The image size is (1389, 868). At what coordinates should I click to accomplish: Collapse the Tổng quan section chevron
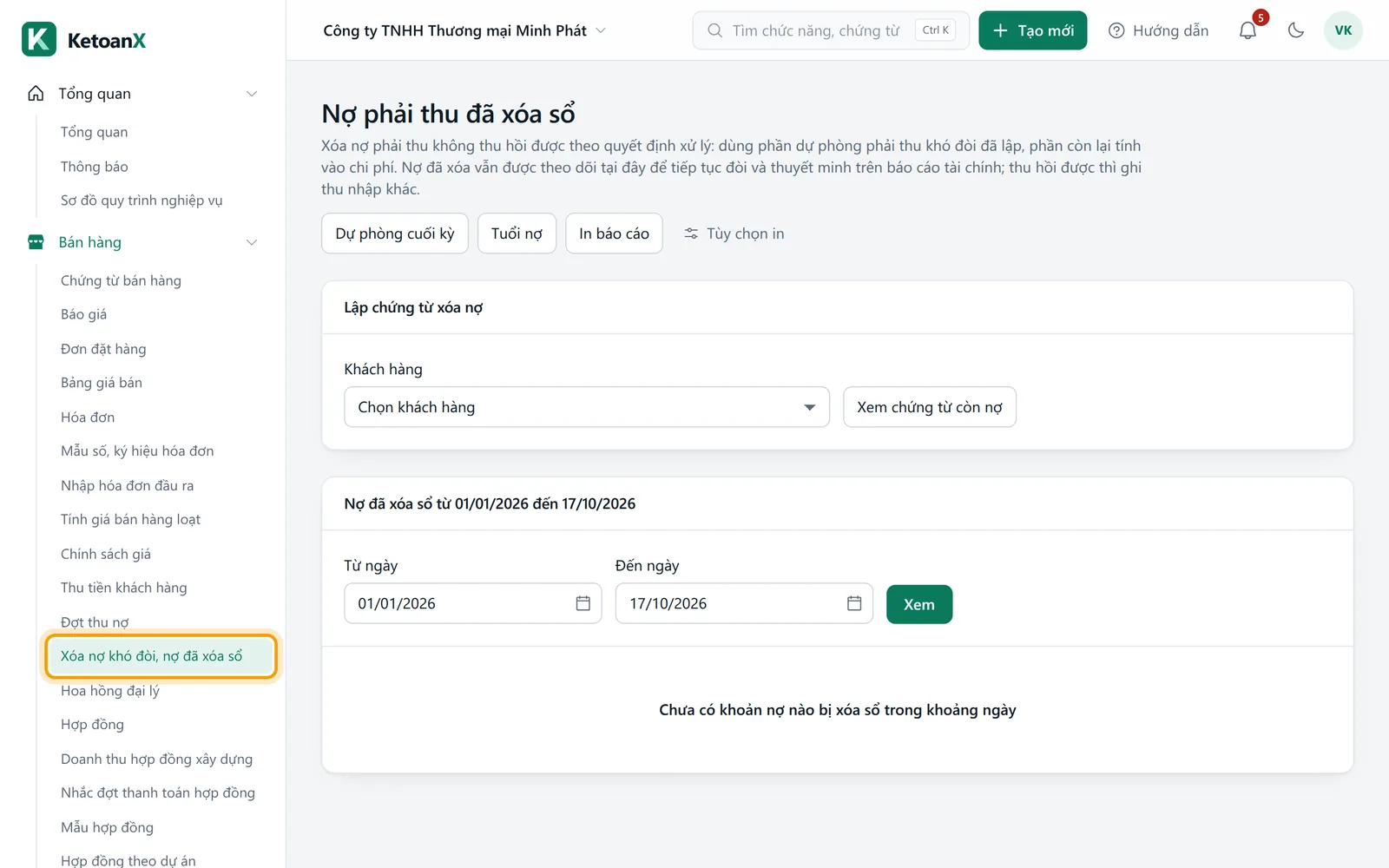click(x=252, y=94)
